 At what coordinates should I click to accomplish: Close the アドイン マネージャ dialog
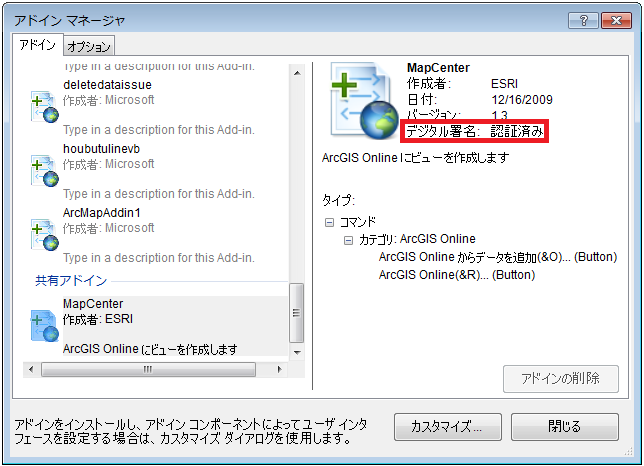(x=616, y=20)
